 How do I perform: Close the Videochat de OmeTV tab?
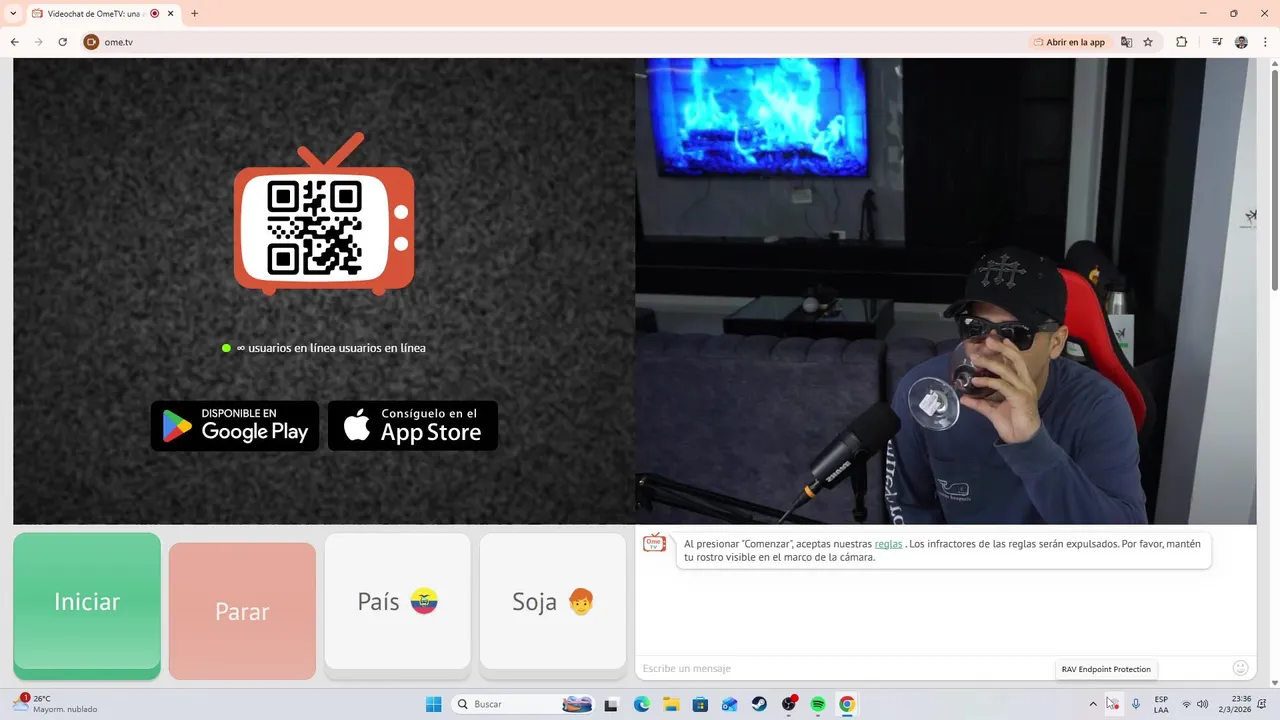[x=171, y=14]
